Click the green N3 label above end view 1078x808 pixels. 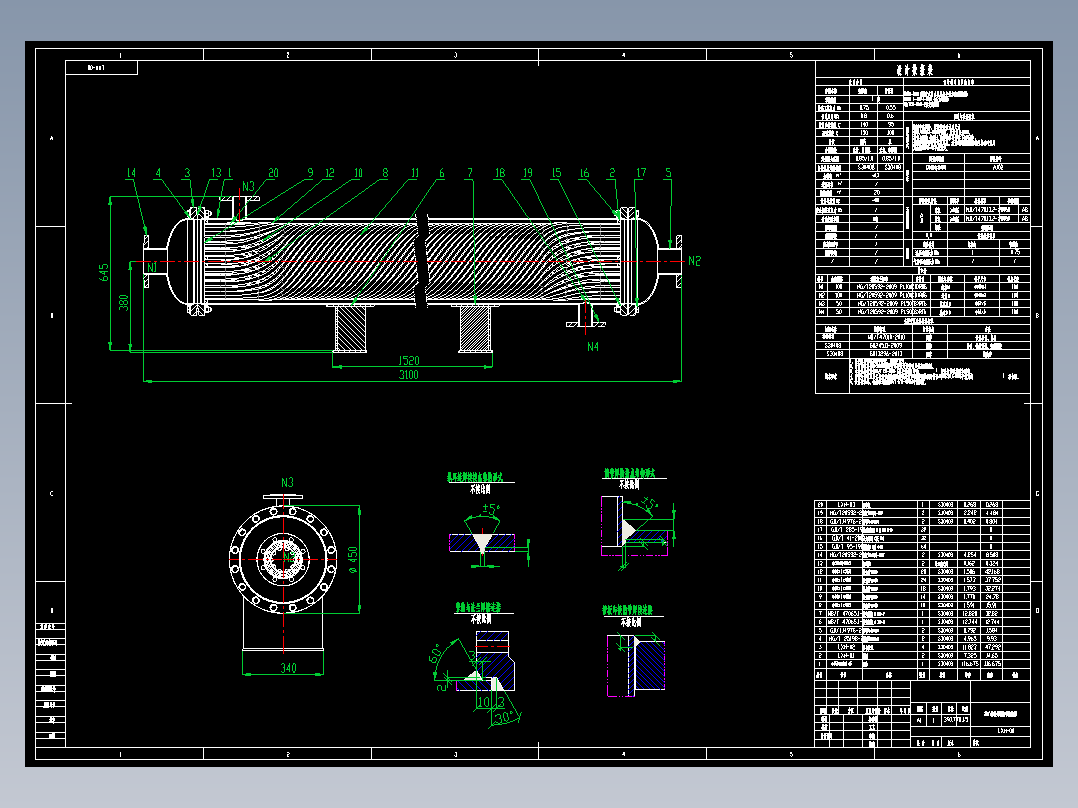click(x=287, y=482)
